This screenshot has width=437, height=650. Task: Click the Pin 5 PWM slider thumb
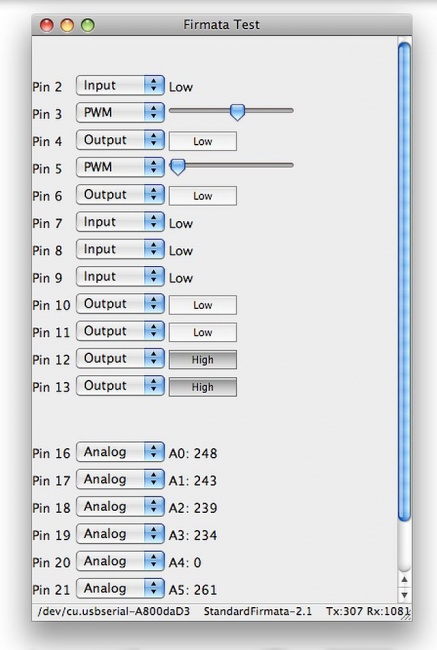(x=178, y=167)
